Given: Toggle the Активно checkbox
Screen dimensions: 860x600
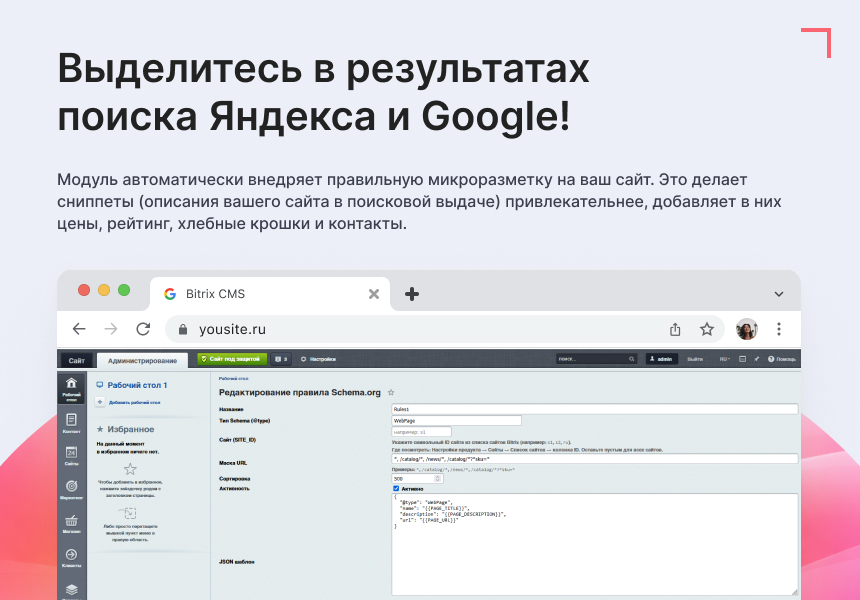Looking at the screenshot, I should pyautogui.click(x=396, y=488).
